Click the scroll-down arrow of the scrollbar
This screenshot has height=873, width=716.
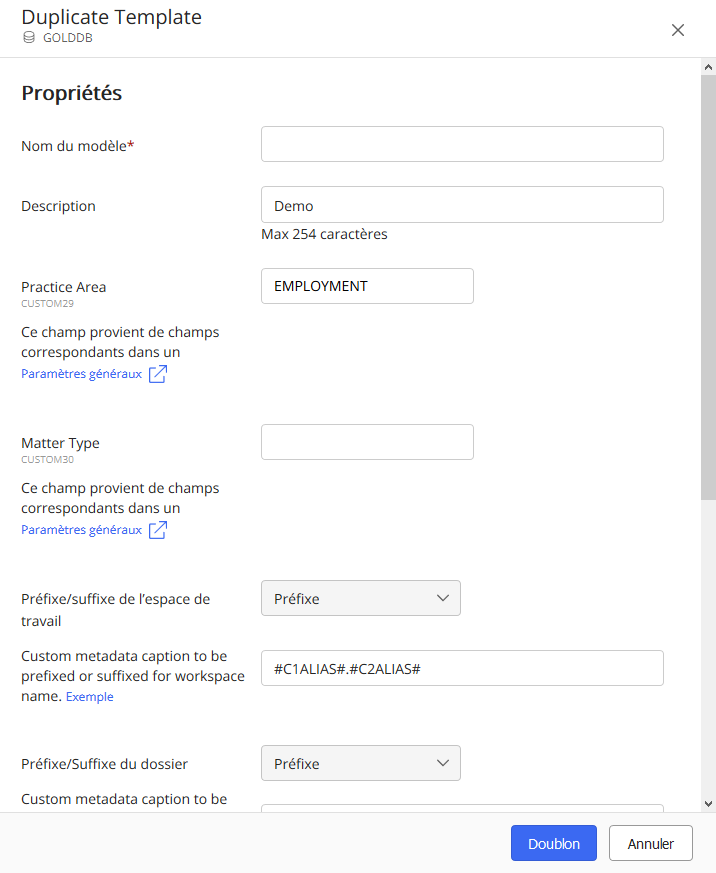click(708, 803)
